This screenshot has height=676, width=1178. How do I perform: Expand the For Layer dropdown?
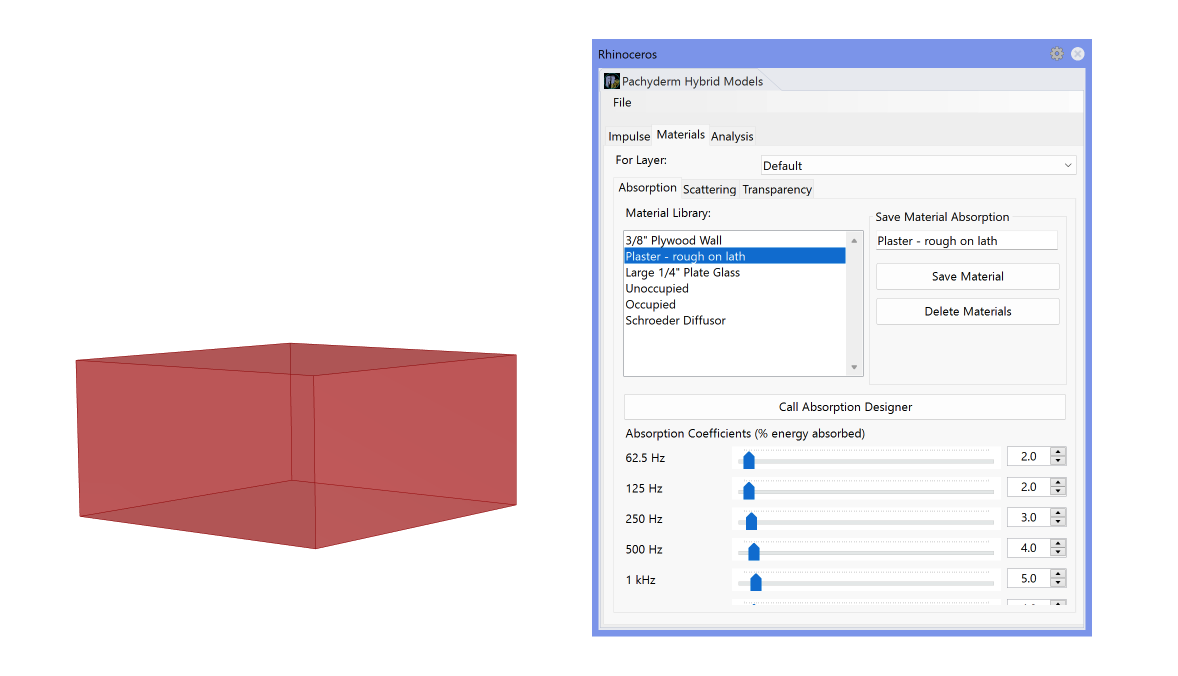click(918, 165)
